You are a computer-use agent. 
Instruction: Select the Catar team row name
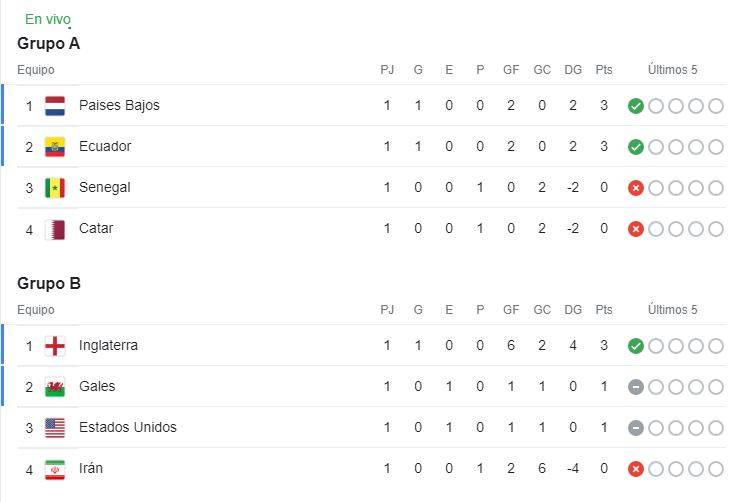point(96,228)
